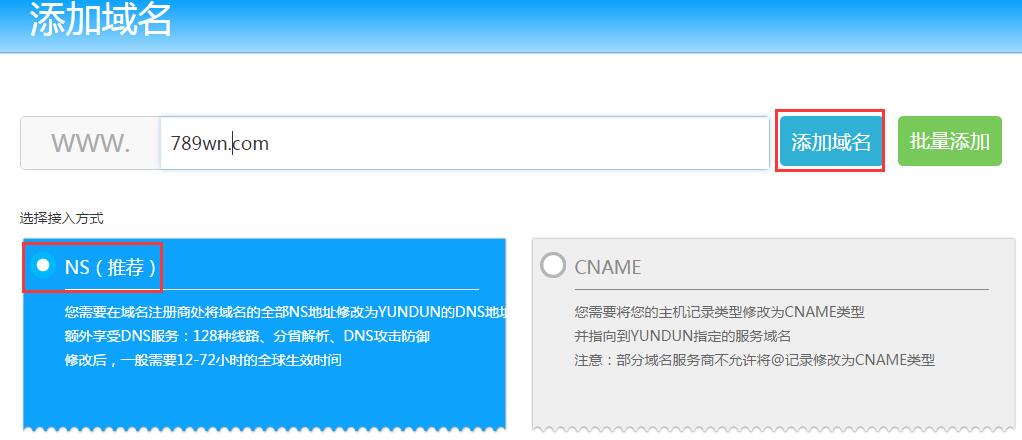
Task: Select the NS（推荐） radio button
Action: [x=43, y=266]
